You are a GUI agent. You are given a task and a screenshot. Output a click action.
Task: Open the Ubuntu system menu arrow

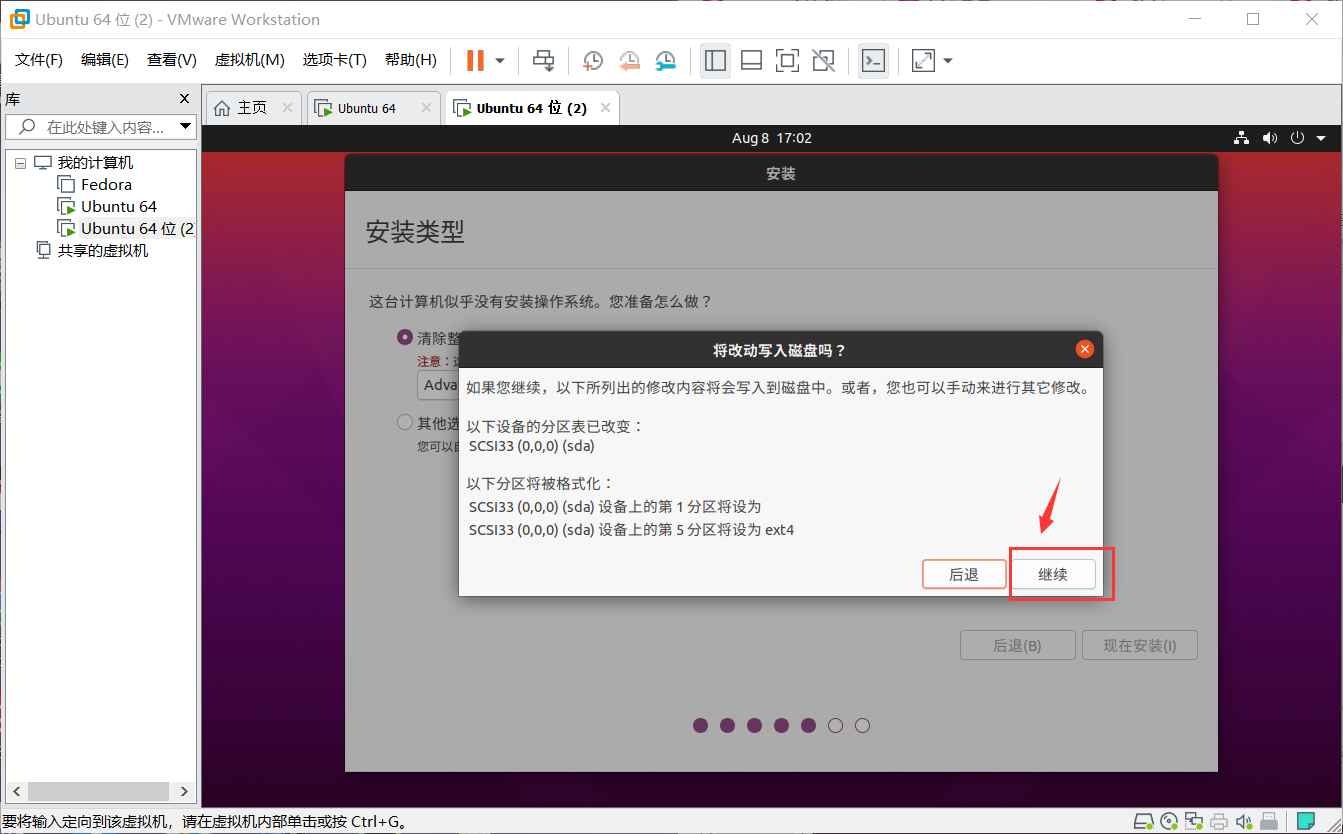[x=1321, y=138]
